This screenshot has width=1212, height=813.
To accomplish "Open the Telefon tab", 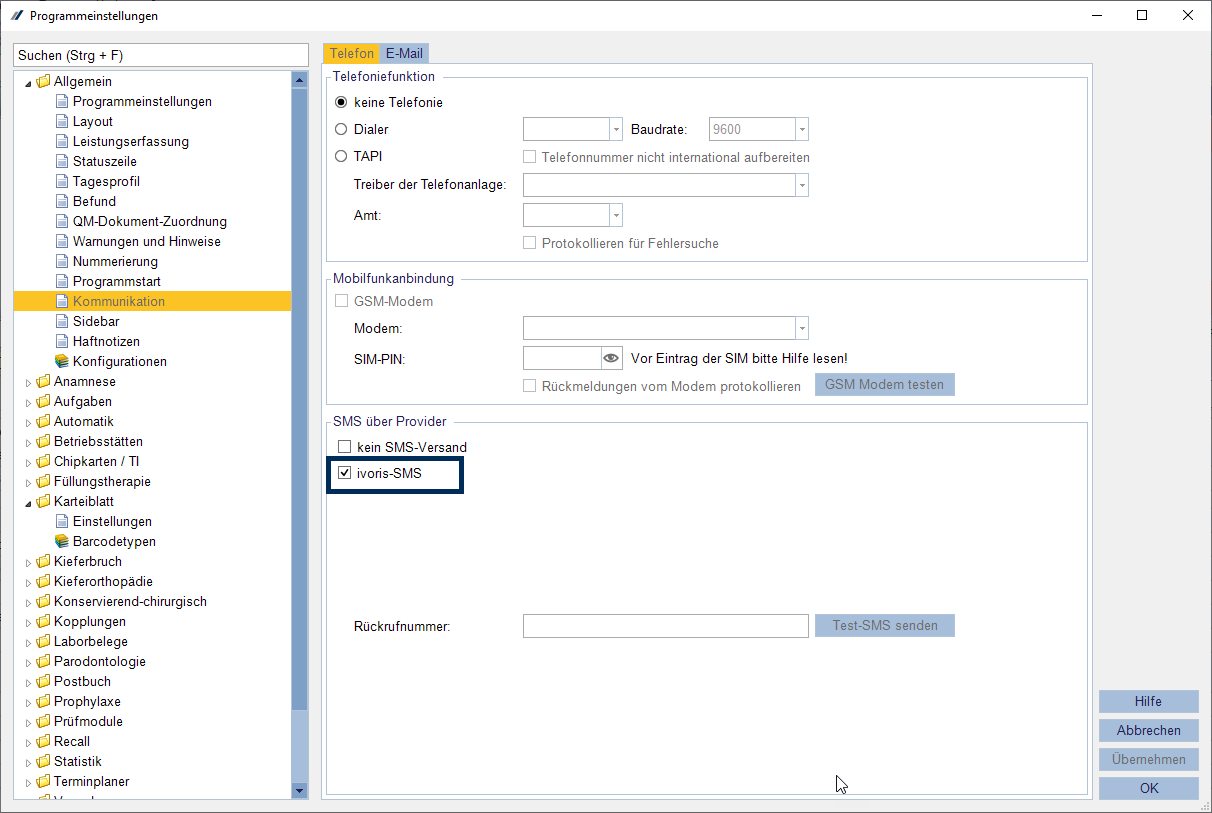I will point(351,54).
